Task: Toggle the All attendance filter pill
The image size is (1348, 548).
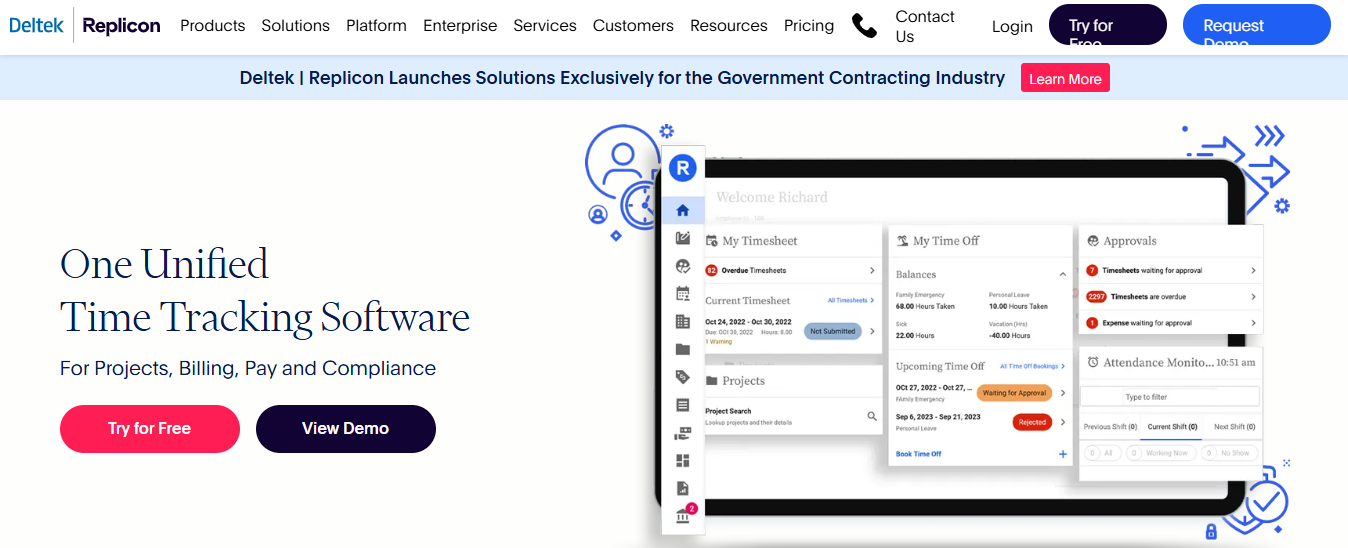Action: click(x=1100, y=453)
